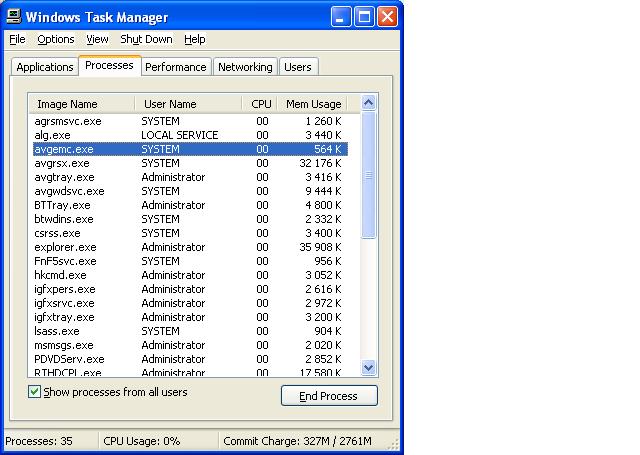Image resolution: width=640 pixels, height=455 pixels.
Task: Select the avgwdsvc.exe process row
Action: 190,191
